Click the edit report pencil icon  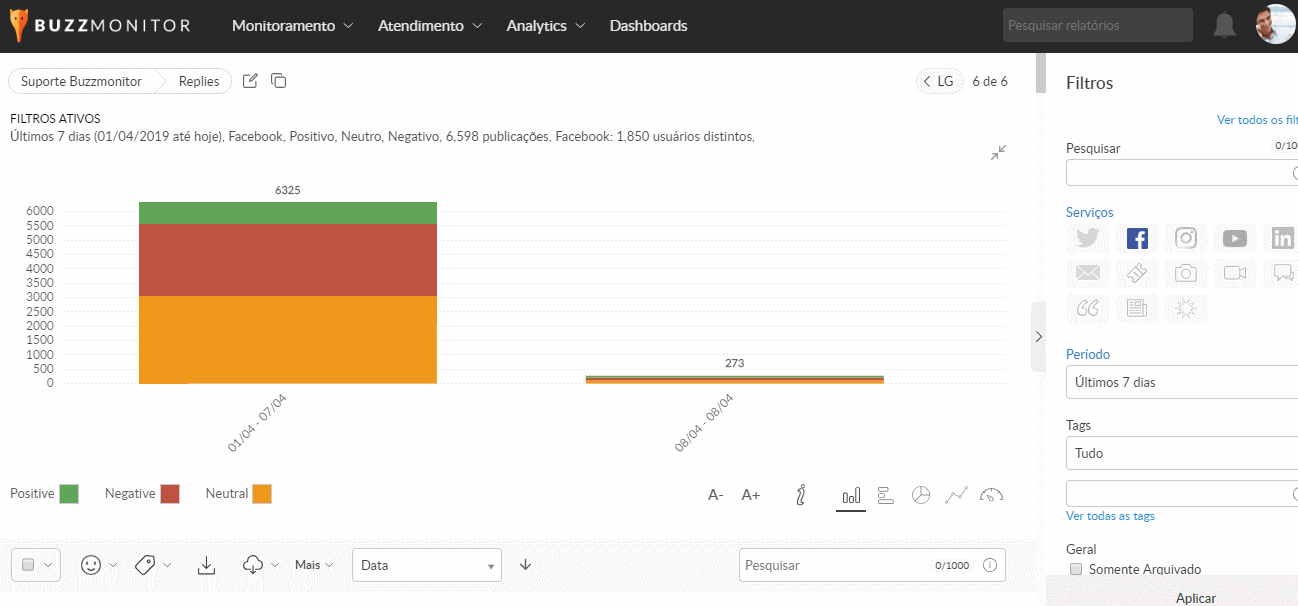pyautogui.click(x=251, y=81)
